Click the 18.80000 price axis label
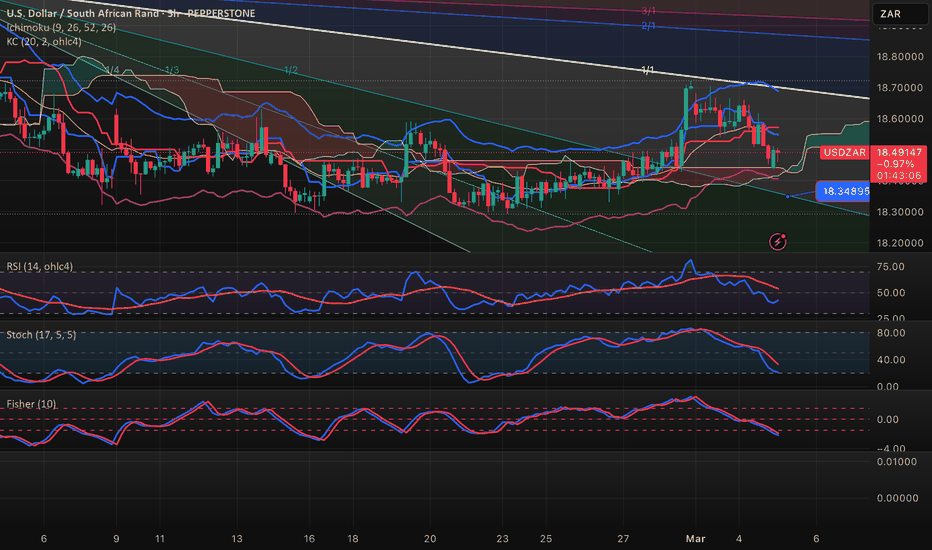Screen dimensions: 932x550 pos(900,57)
